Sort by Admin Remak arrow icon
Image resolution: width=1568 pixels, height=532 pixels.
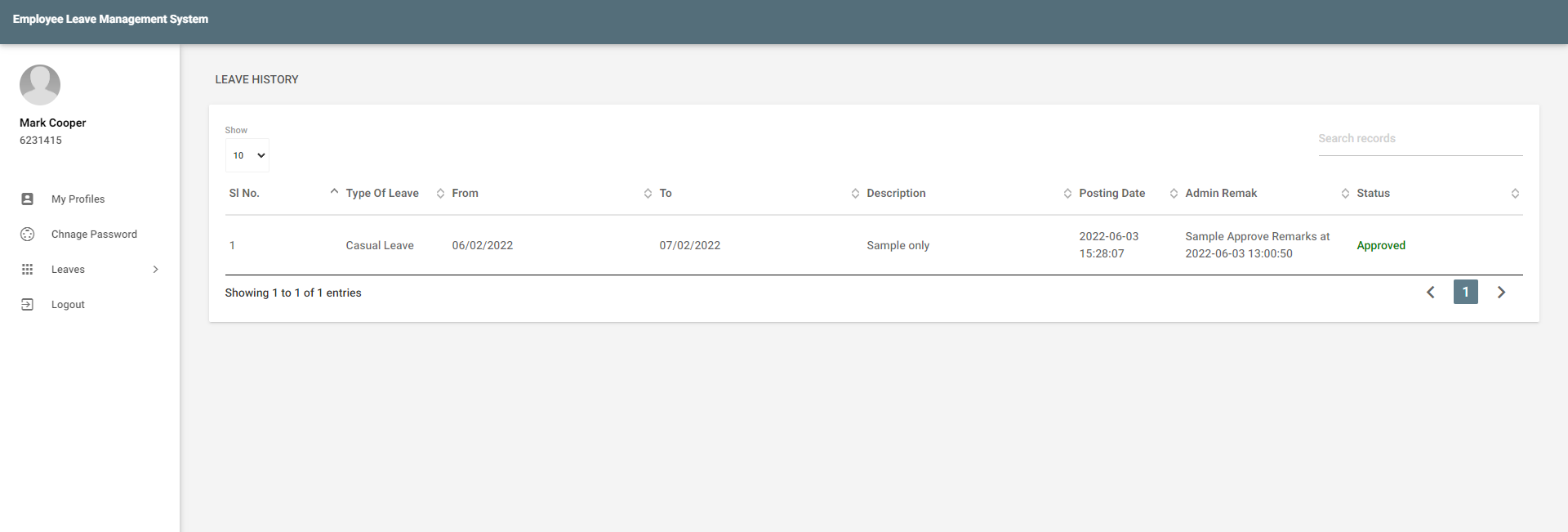click(x=1345, y=193)
